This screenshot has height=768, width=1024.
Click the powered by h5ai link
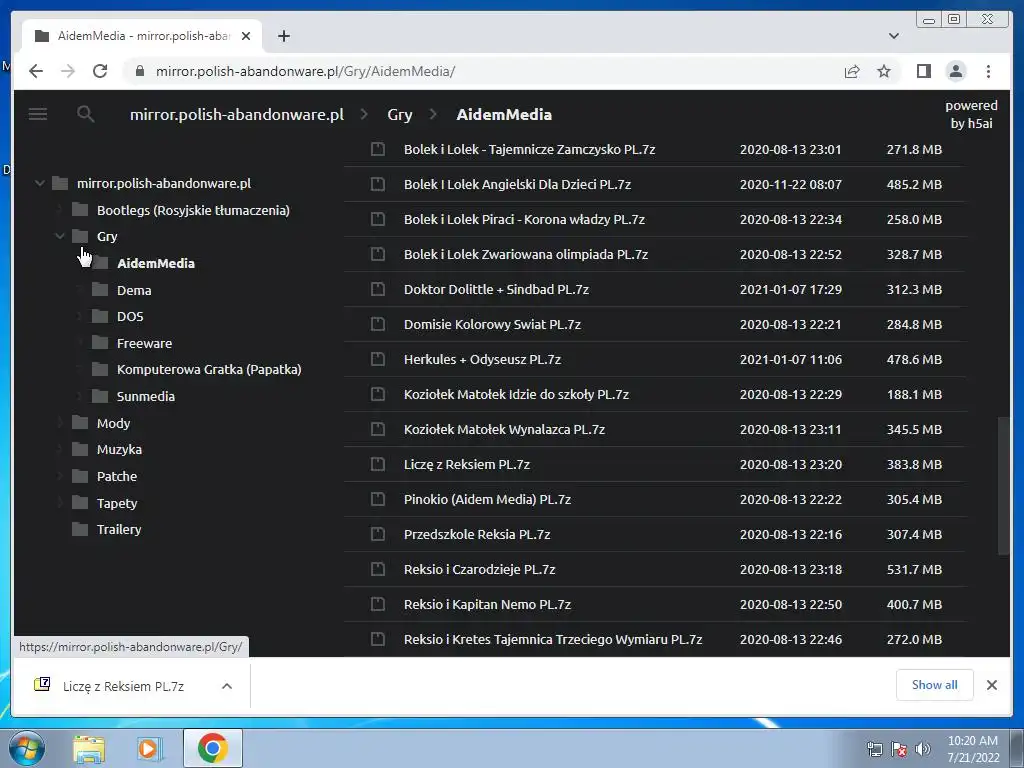[971, 114]
